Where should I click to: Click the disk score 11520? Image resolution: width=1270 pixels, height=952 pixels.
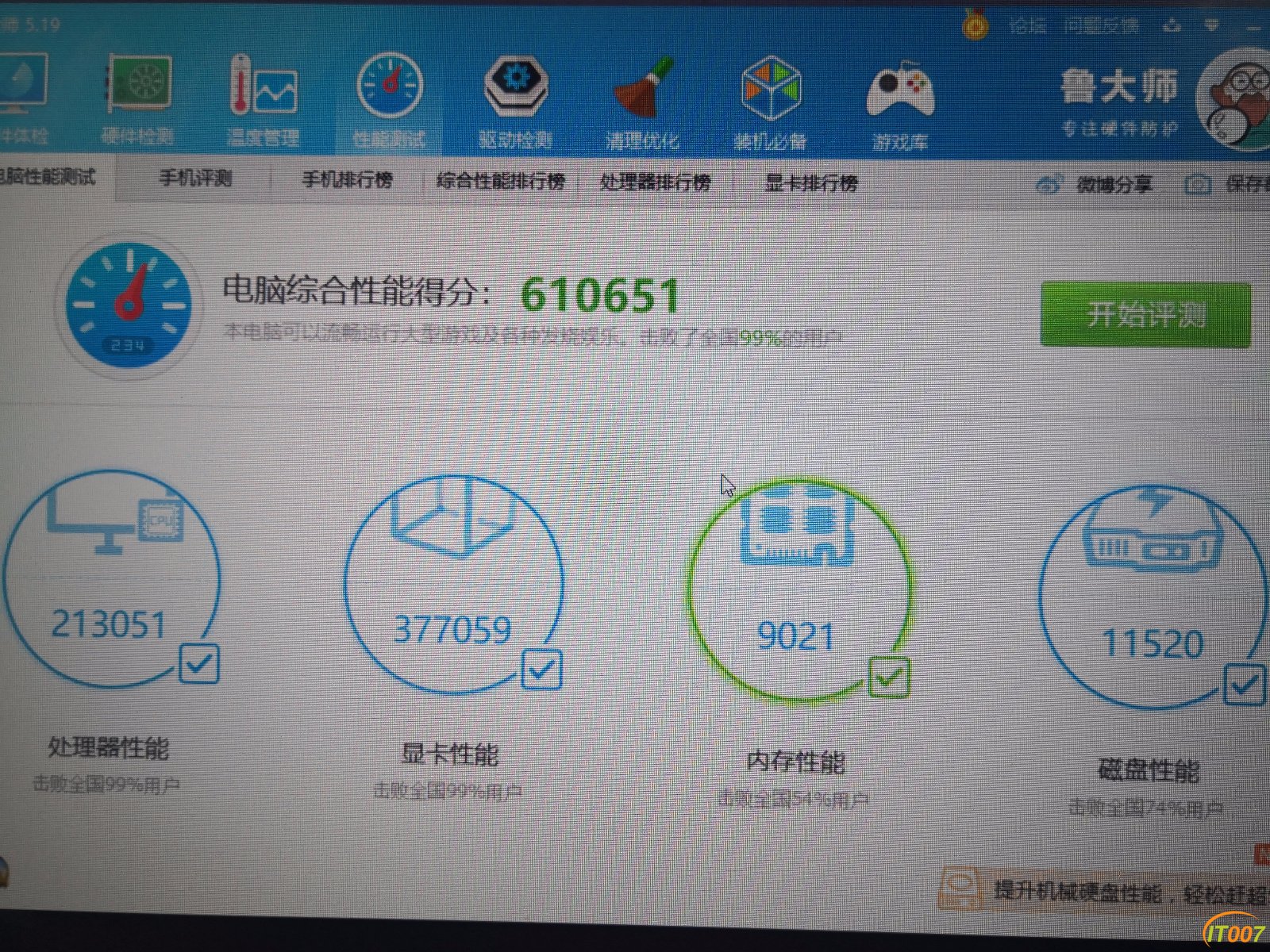[x=1153, y=643]
